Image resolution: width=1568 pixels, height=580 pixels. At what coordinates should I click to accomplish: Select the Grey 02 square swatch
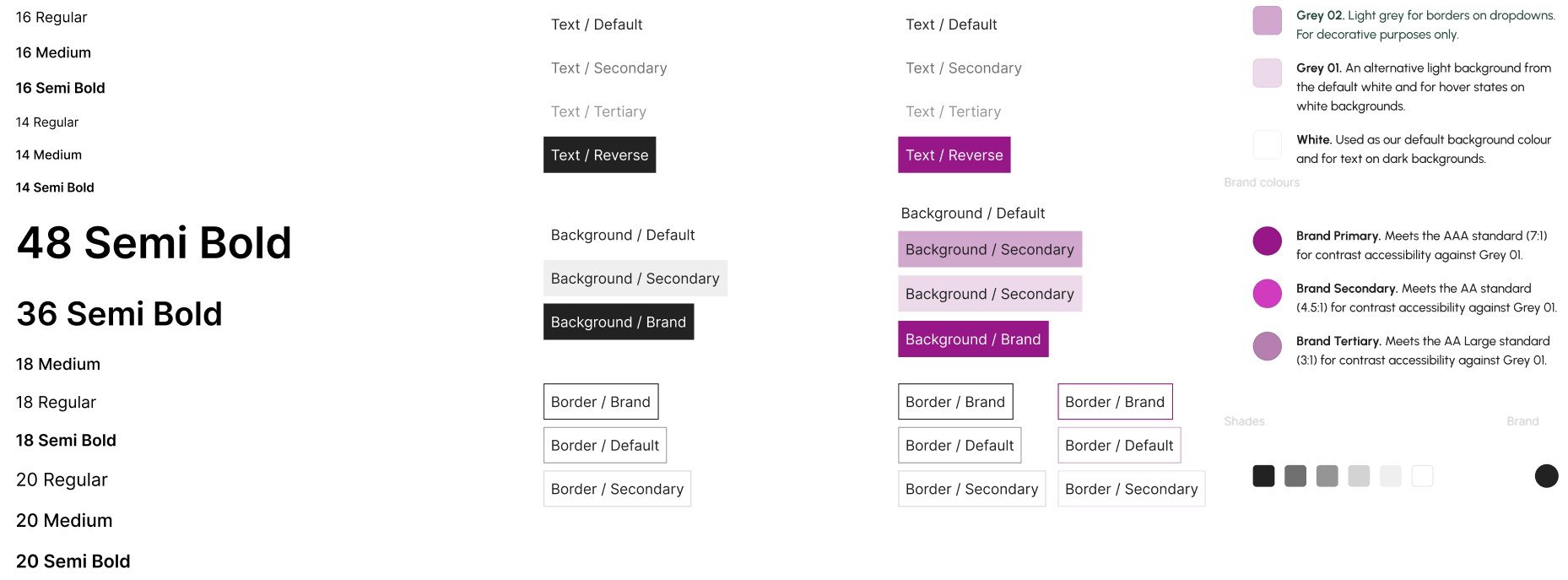1267,20
